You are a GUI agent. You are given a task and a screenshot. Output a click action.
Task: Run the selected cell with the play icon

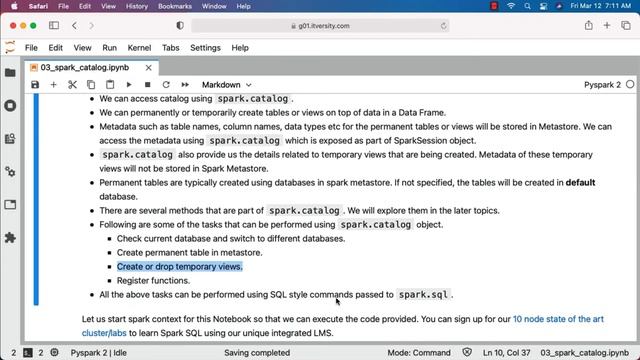pos(129,85)
